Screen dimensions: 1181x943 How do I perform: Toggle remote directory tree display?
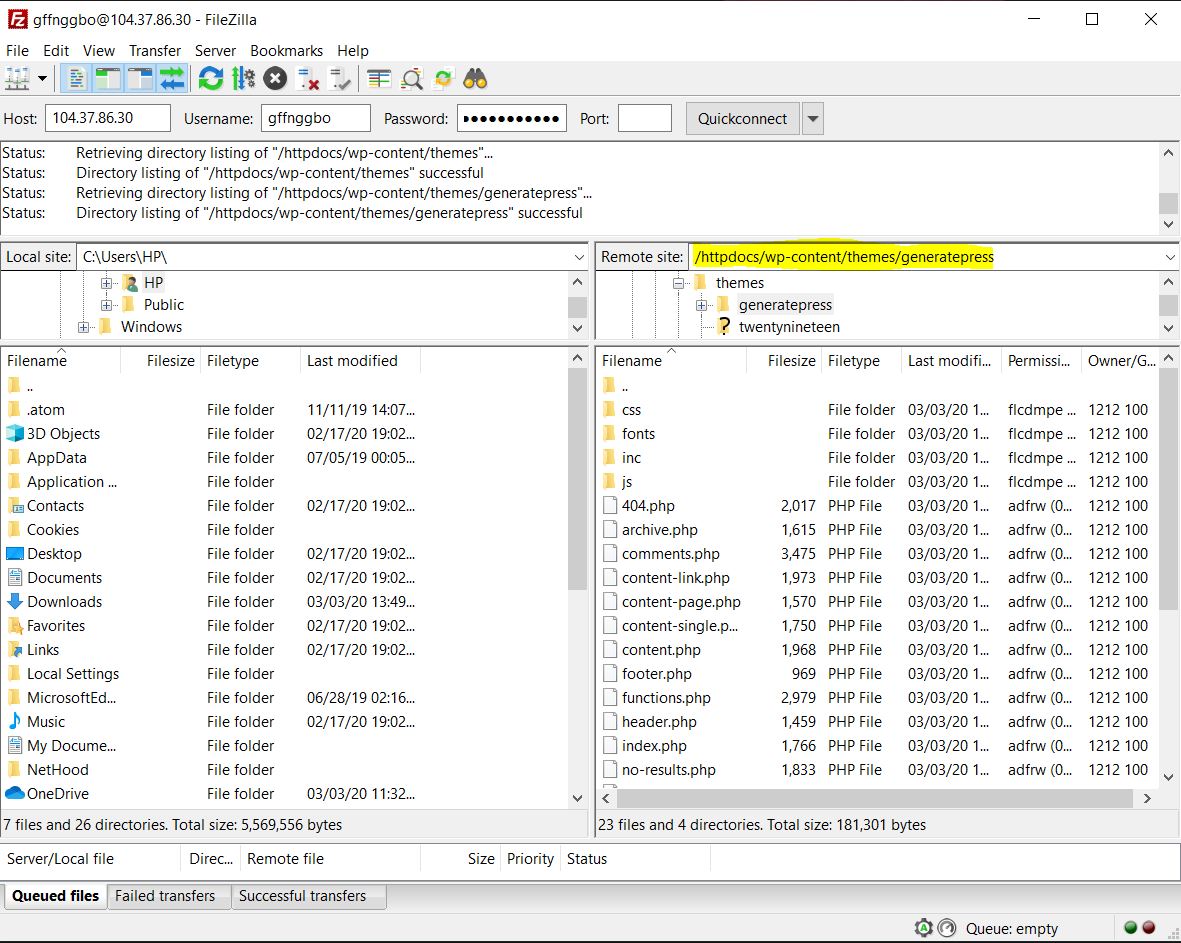pos(140,78)
